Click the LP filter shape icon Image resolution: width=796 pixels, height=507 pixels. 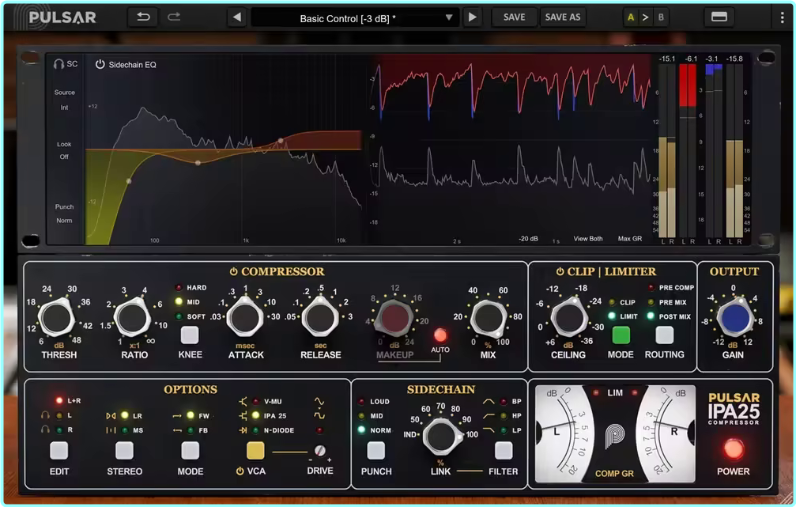pyautogui.click(x=488, y=430)
